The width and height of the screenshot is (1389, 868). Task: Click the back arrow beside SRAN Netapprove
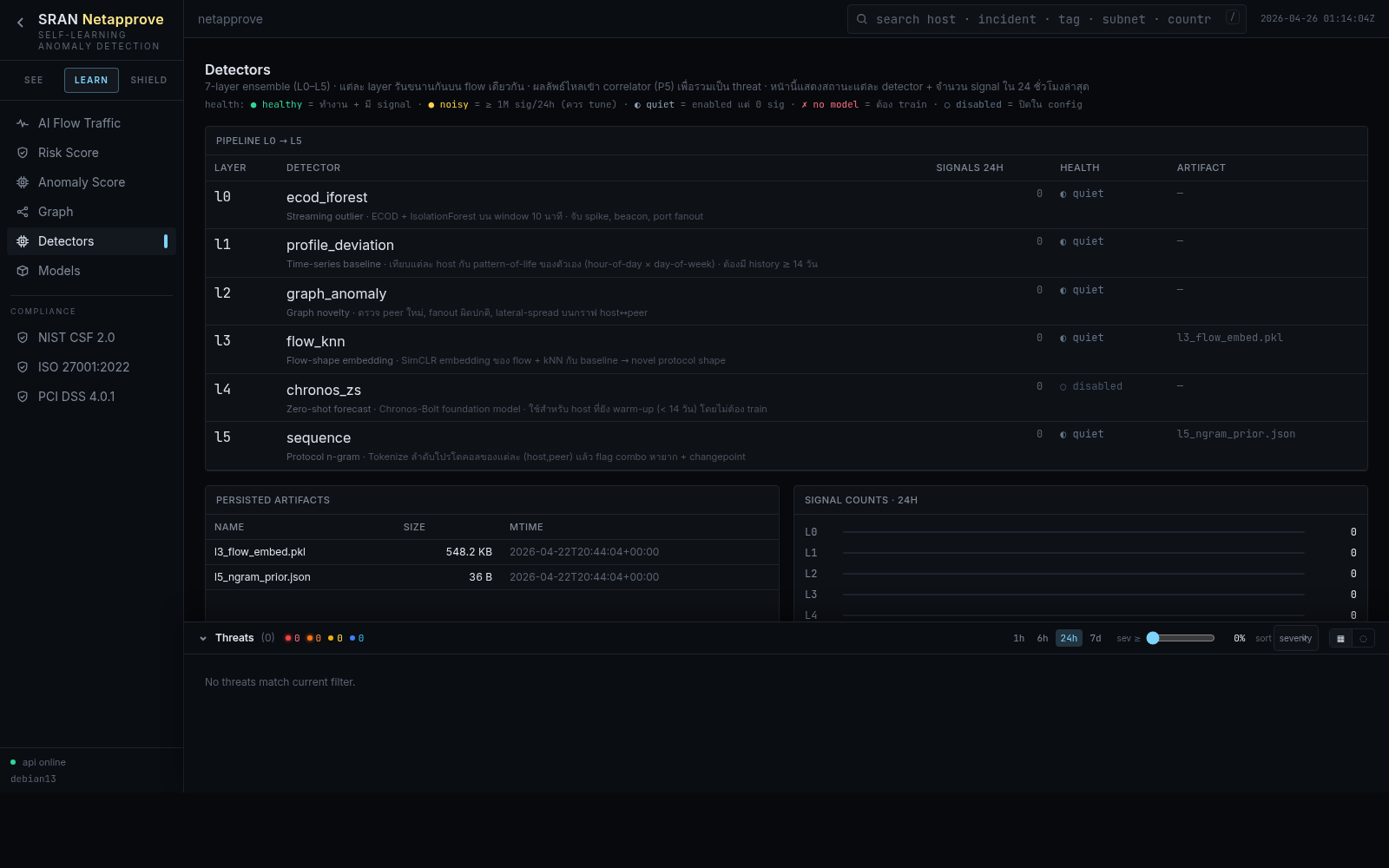coord(20,23)
